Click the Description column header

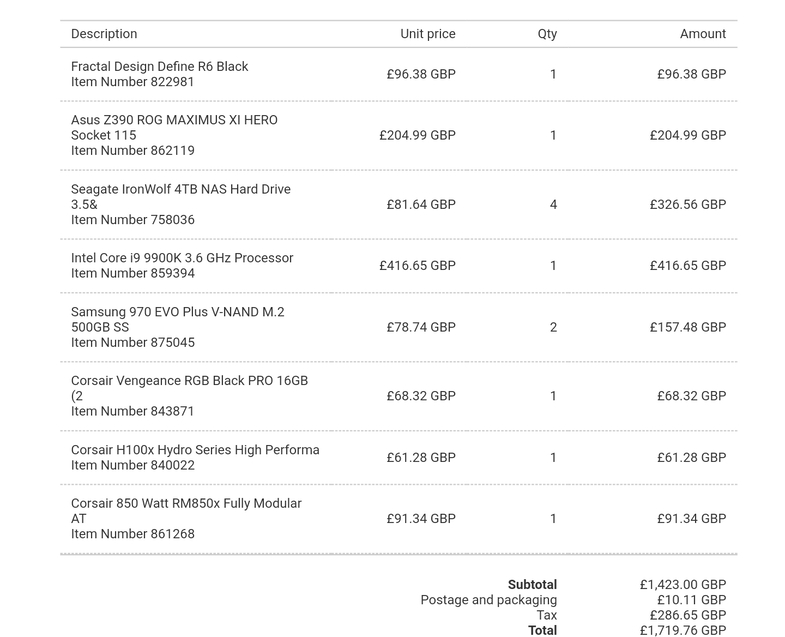point(104,34)
